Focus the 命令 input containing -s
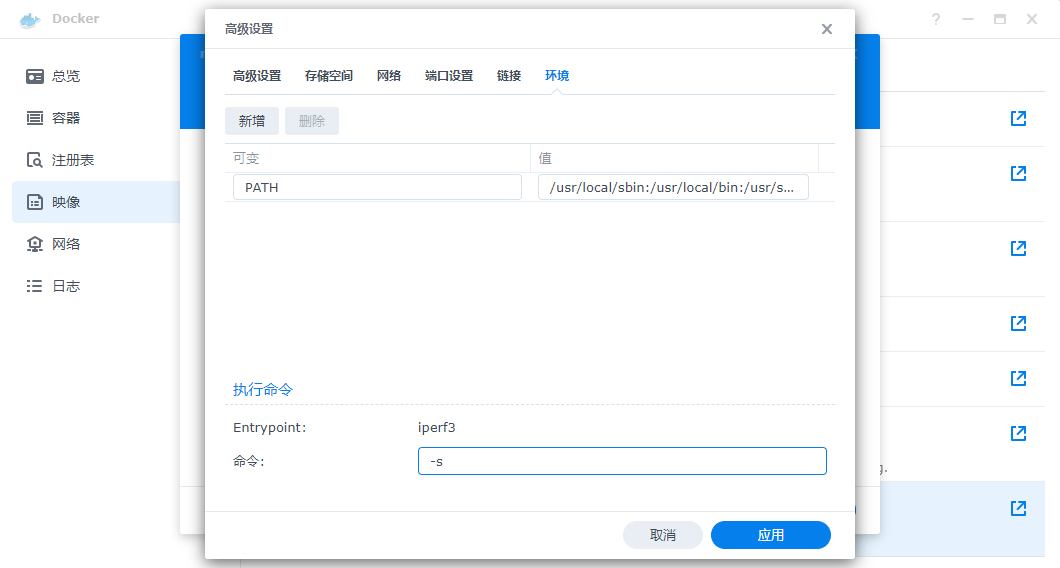Viewport: 1060px width, 568px height. click(622, 461)
